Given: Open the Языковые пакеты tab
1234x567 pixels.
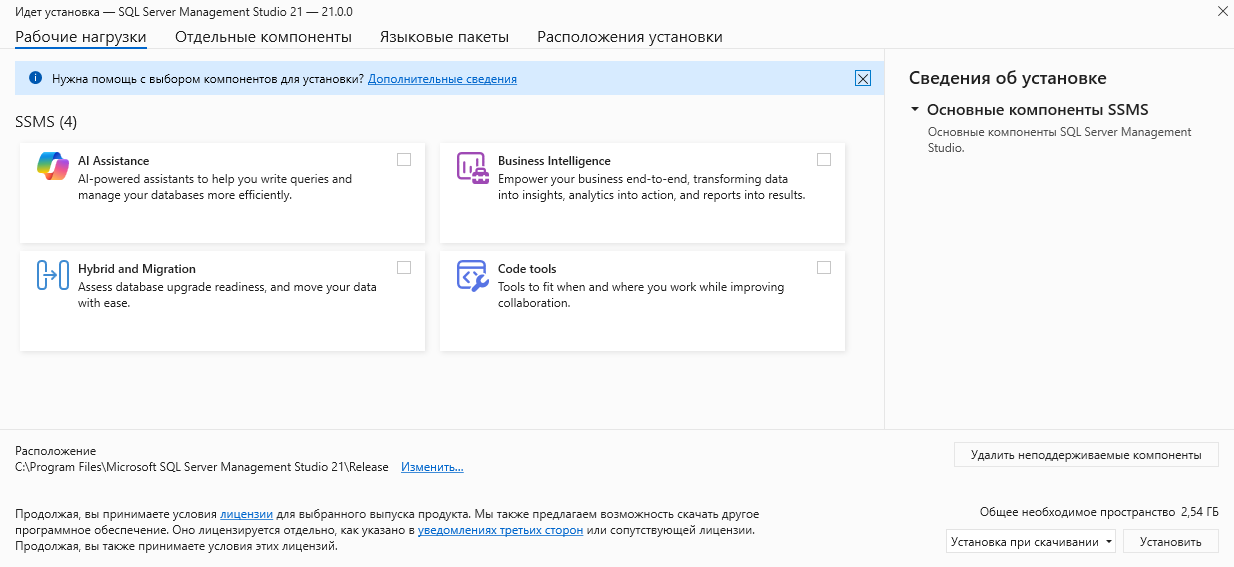Looking at the screenshot, I should [x=444, y=37].
